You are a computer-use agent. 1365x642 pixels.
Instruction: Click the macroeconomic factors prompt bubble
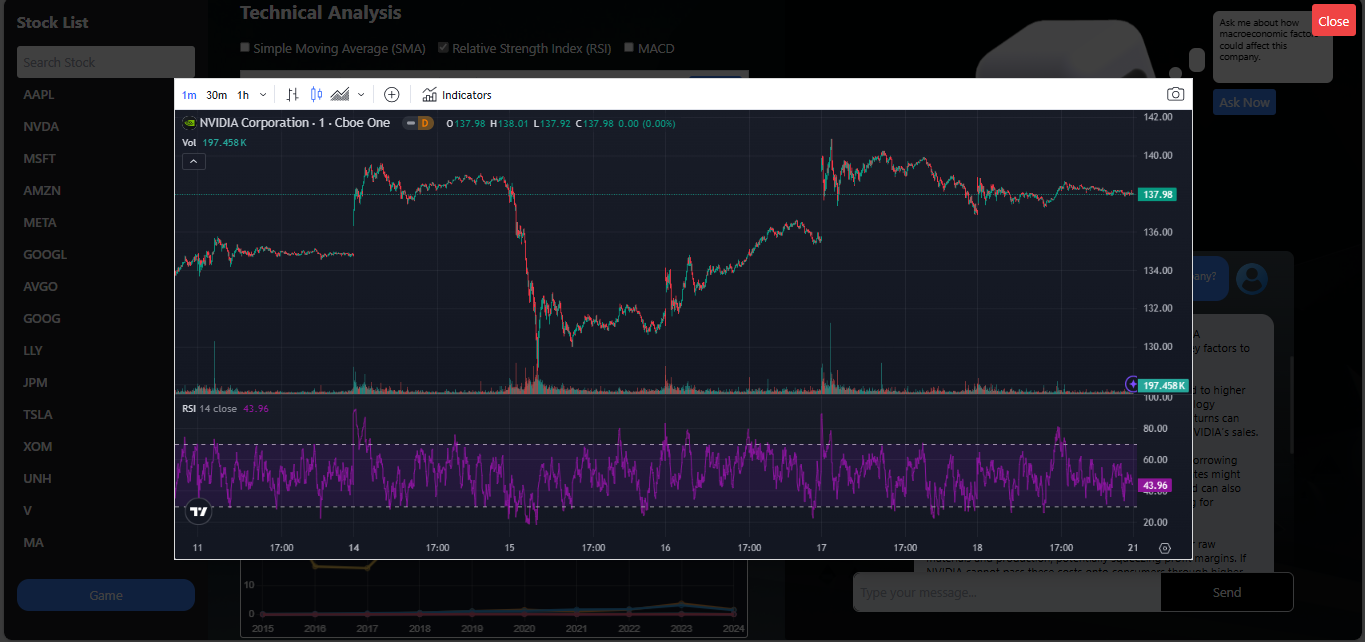1273,47
